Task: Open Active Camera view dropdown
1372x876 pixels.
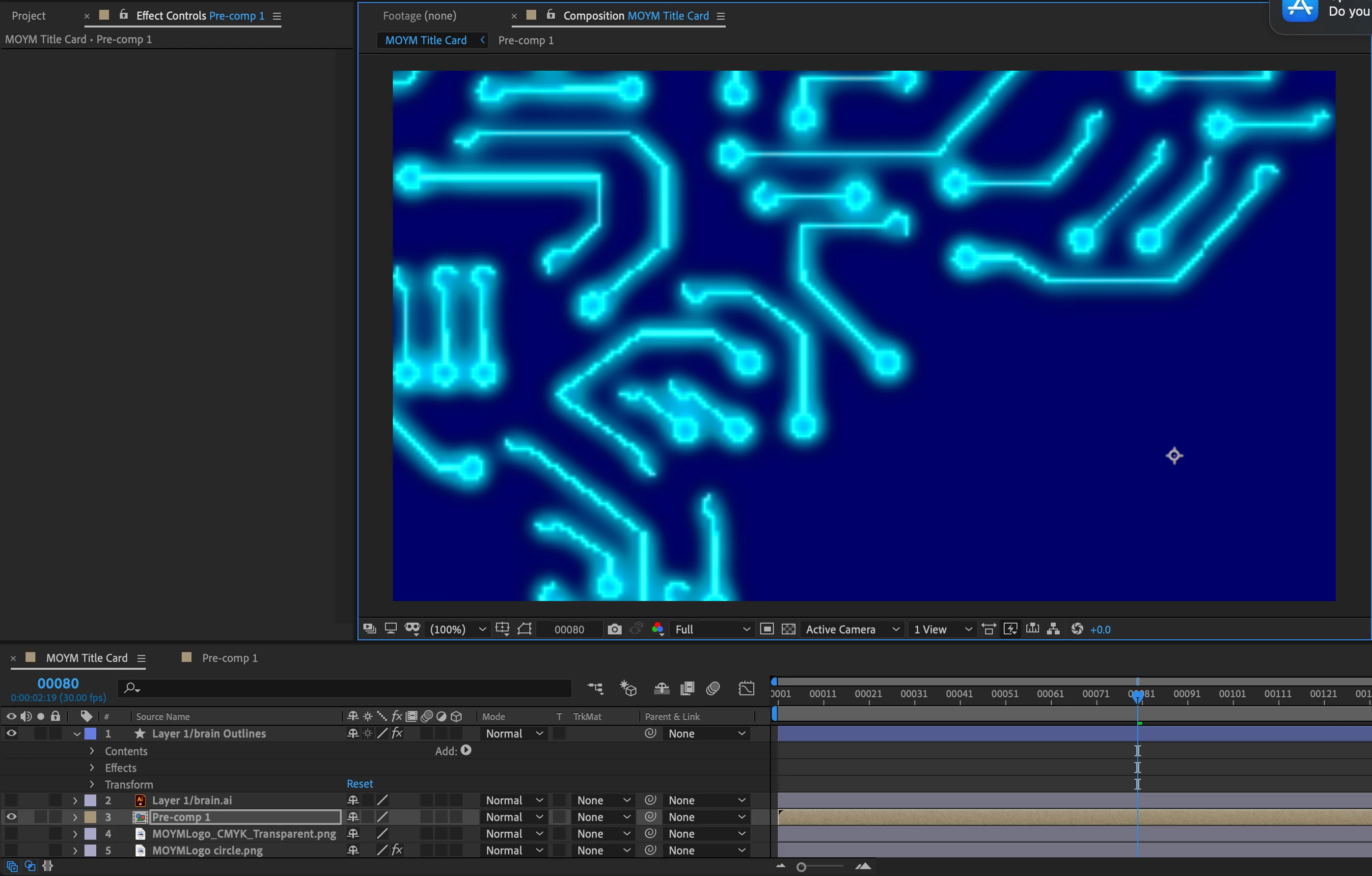Action: (851, 629)
